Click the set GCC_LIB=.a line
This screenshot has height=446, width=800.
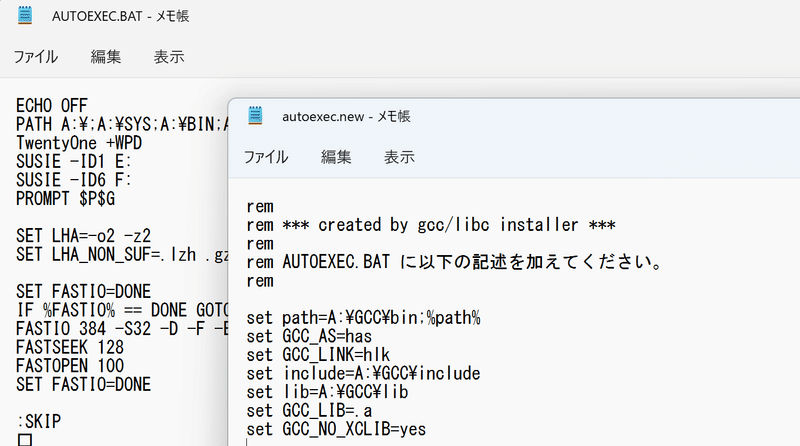pyautogui.click(x=309, y=411)
